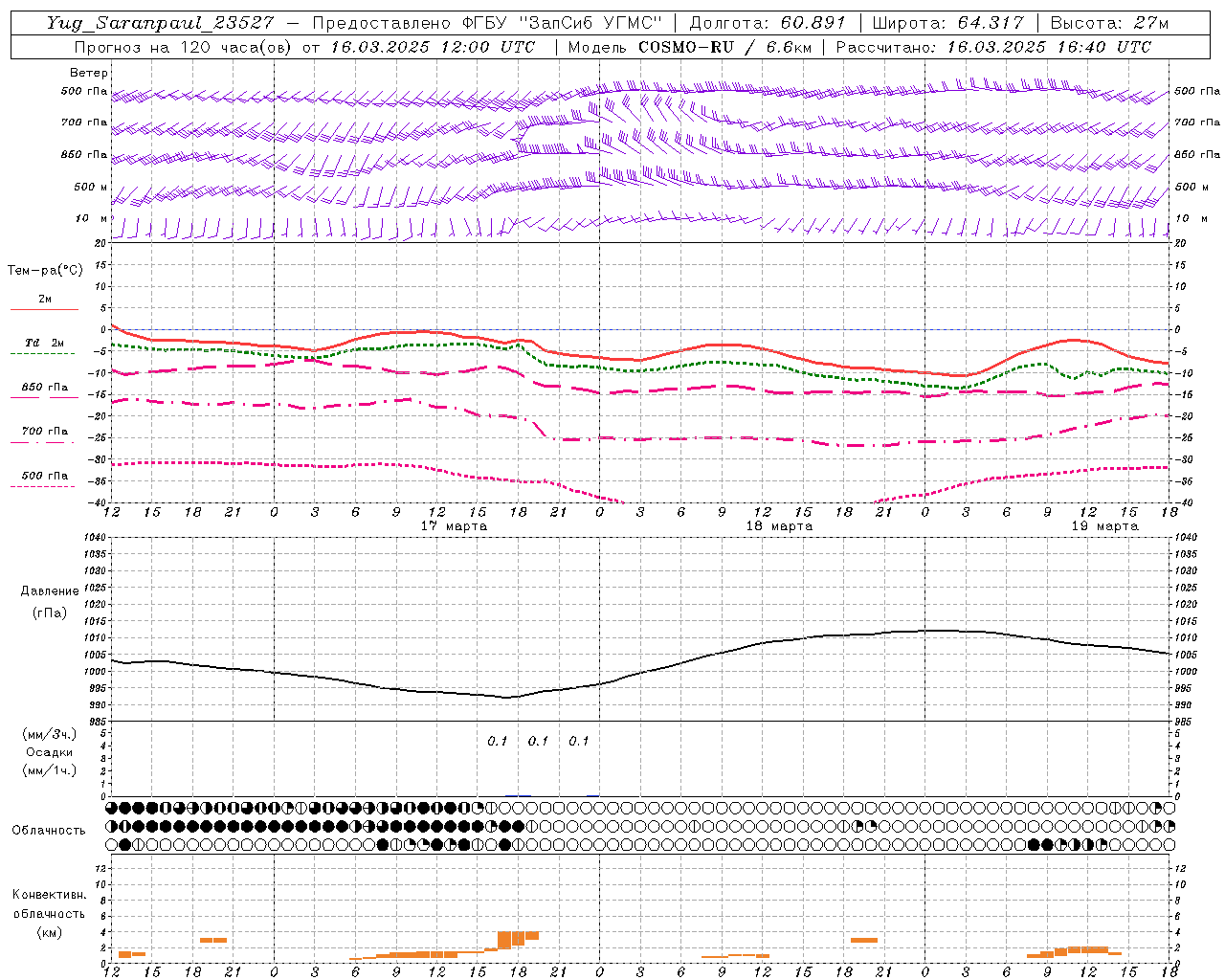Click the Ветер wind panel label
Image resolution: width=1225 pixels, height=980 pixels.
(89, 73)
